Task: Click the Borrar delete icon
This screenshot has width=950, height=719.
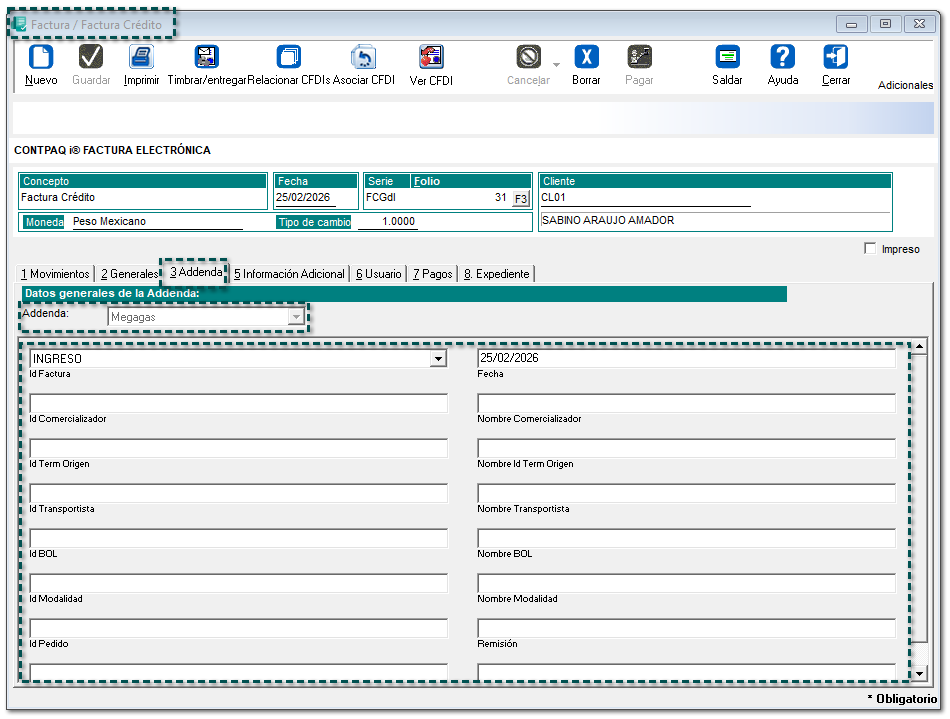Action: pyautogui.click(x=586, y=57)
